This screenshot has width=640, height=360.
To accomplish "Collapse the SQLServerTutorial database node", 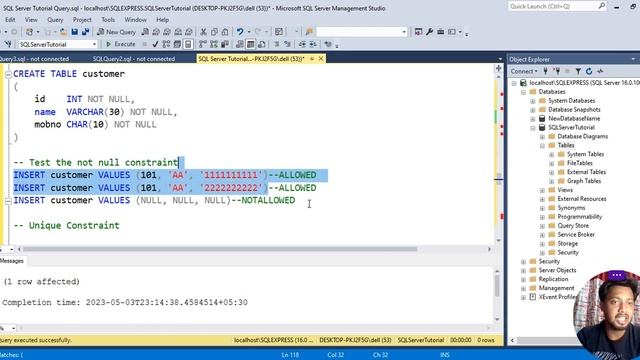I will point(533,128).
